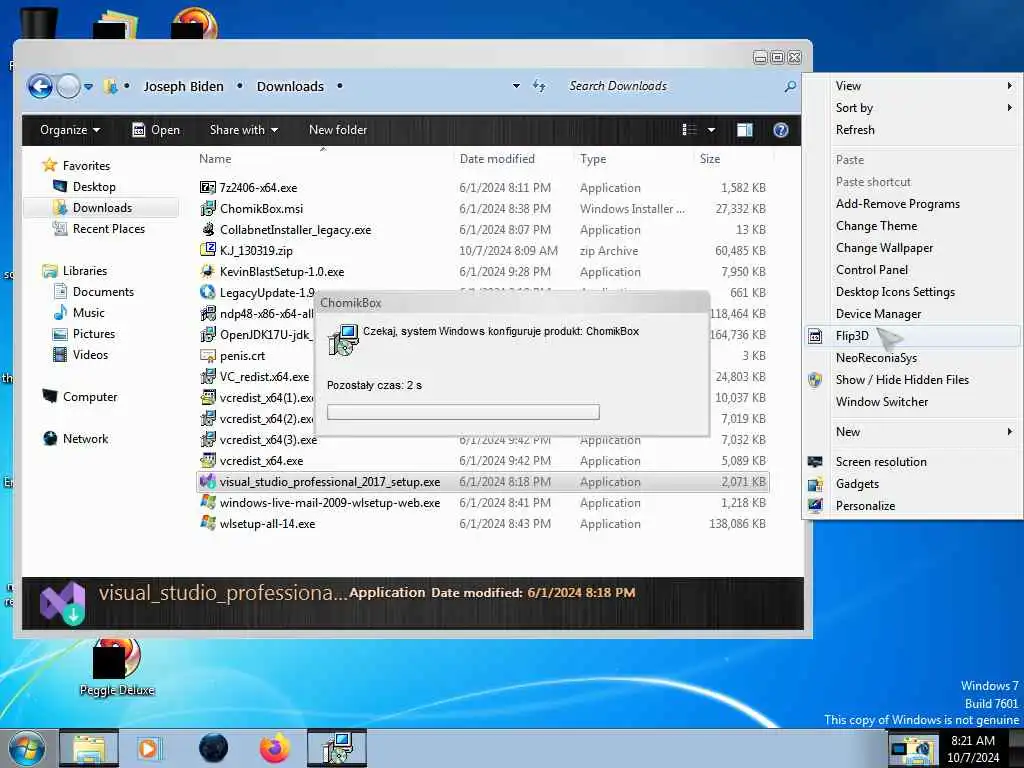1024x768 pixels.
Task: Select Computer in navigation pane
Action: pos(89,396)
